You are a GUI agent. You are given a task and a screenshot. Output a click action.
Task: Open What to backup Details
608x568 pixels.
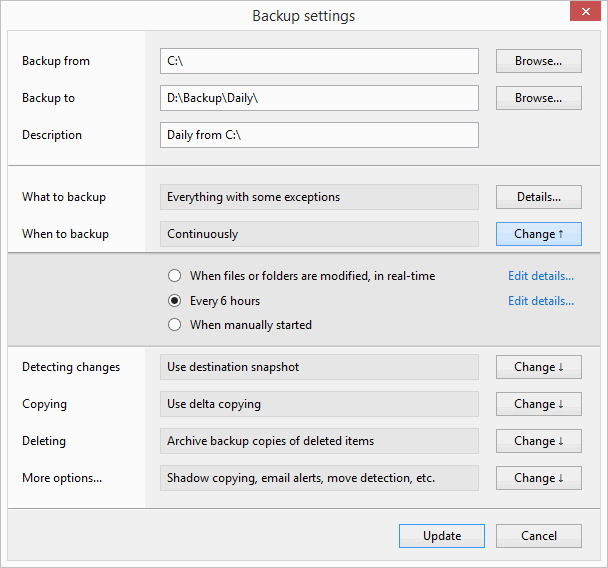pyautogui.click(x=539, y=197)
